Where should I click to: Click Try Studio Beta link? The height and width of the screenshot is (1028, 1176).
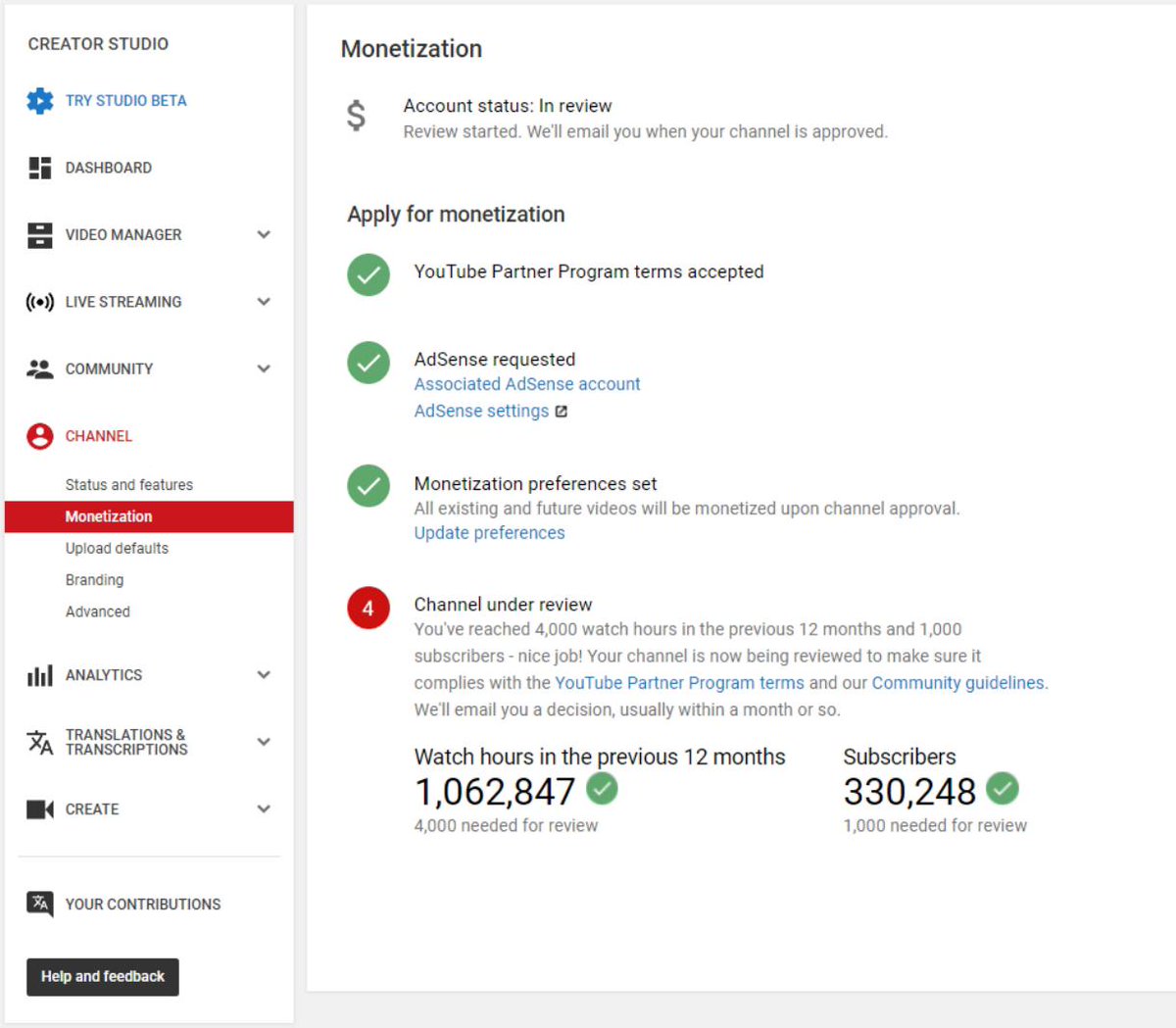[x=125, y=101]
